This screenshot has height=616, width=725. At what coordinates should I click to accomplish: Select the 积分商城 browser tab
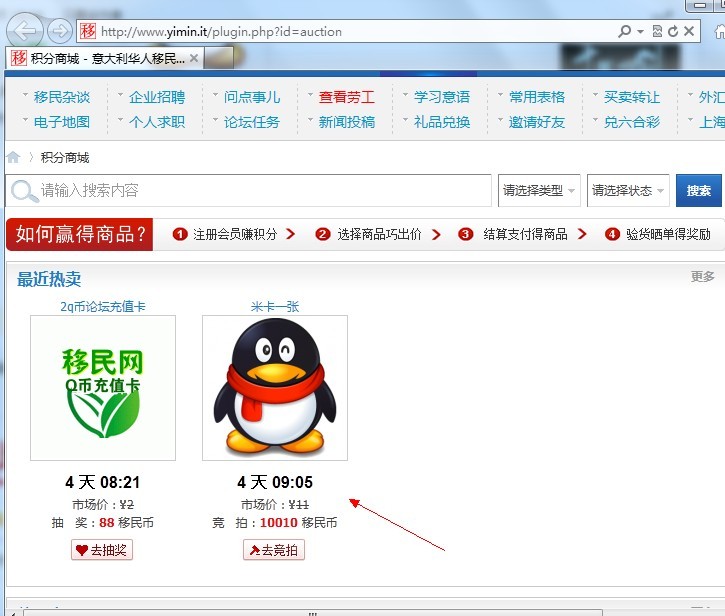pos(104,58)
